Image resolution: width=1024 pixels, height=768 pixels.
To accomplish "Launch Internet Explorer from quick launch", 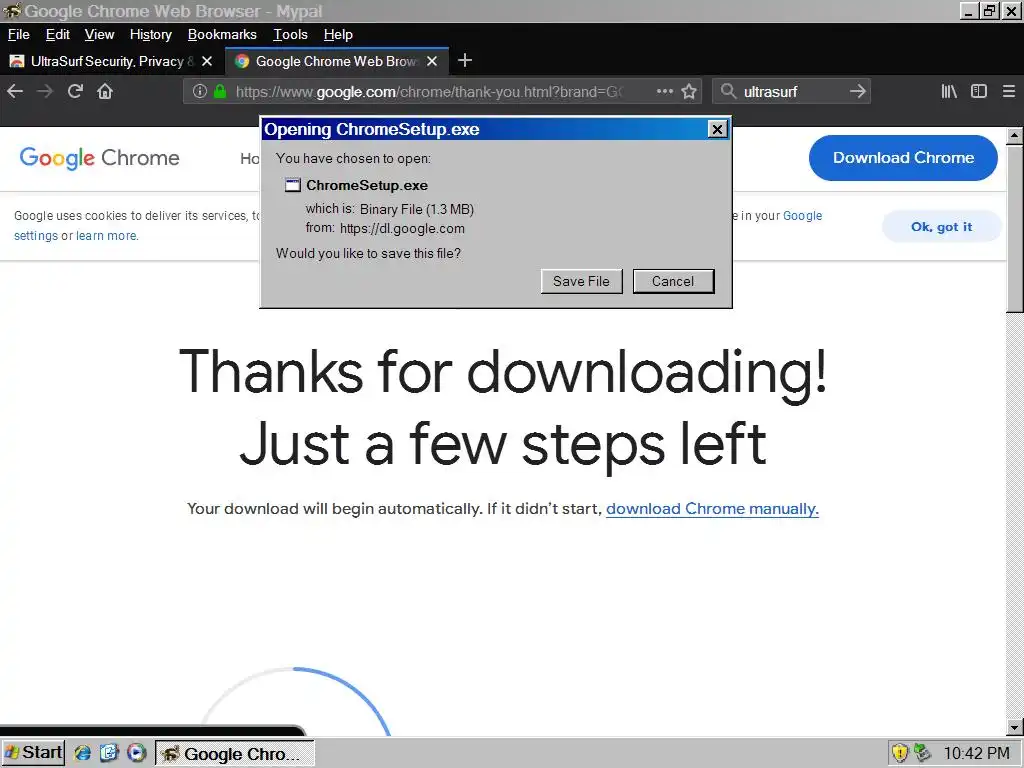I will (82, 753).
